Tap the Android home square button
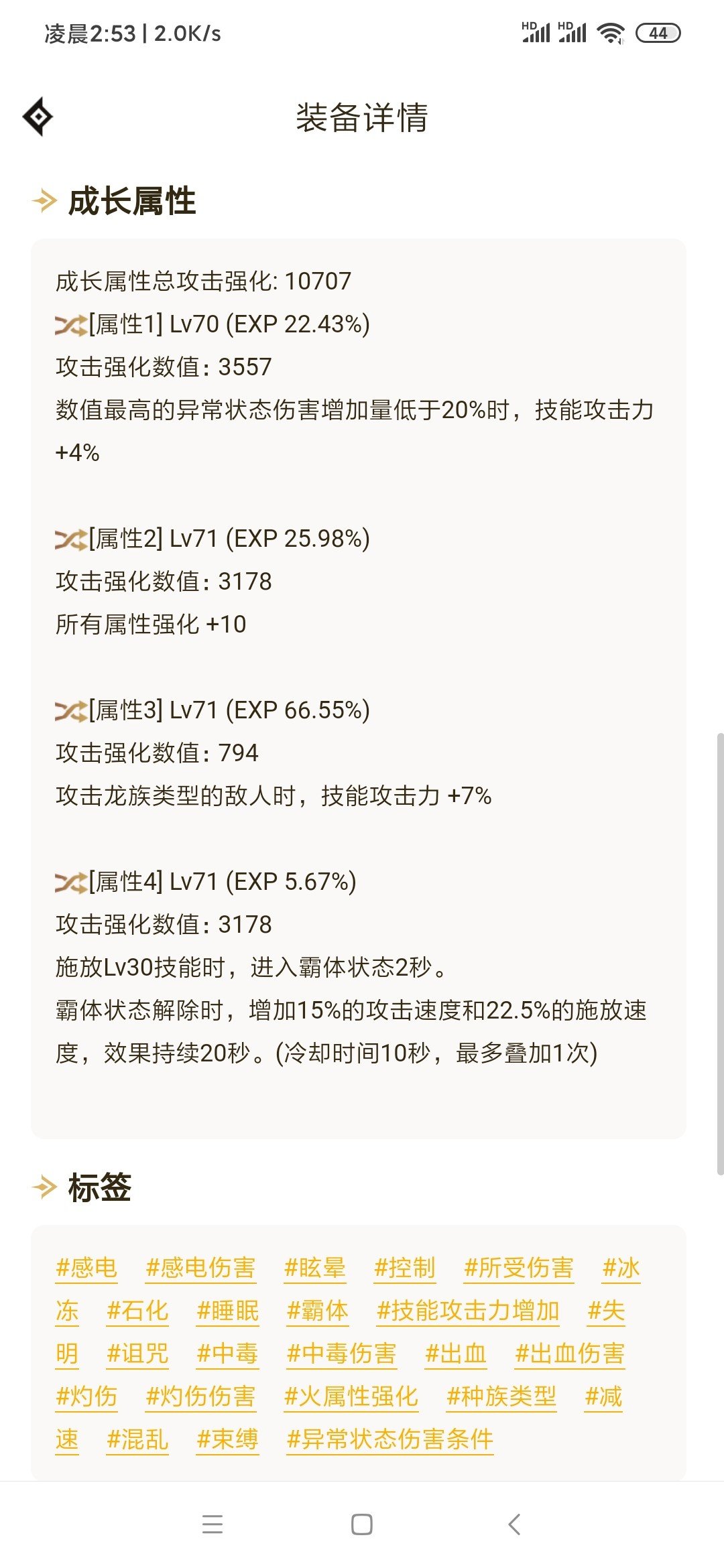The width and height of the screenshot is (724, 1568). tap(362, 1524)
